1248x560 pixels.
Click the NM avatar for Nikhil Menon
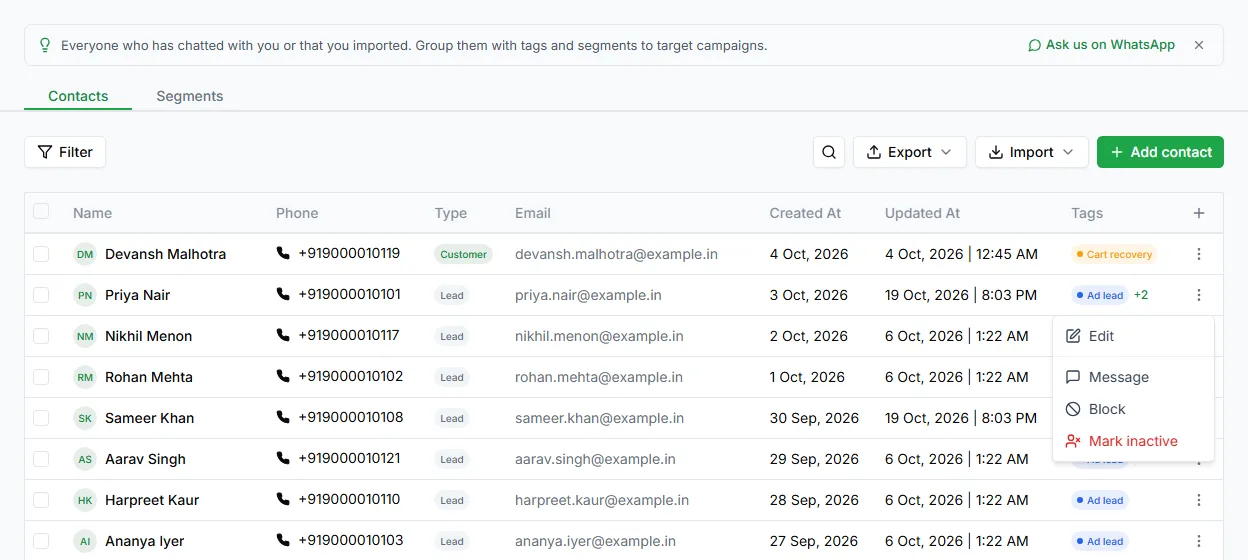[x=85, y=336]
